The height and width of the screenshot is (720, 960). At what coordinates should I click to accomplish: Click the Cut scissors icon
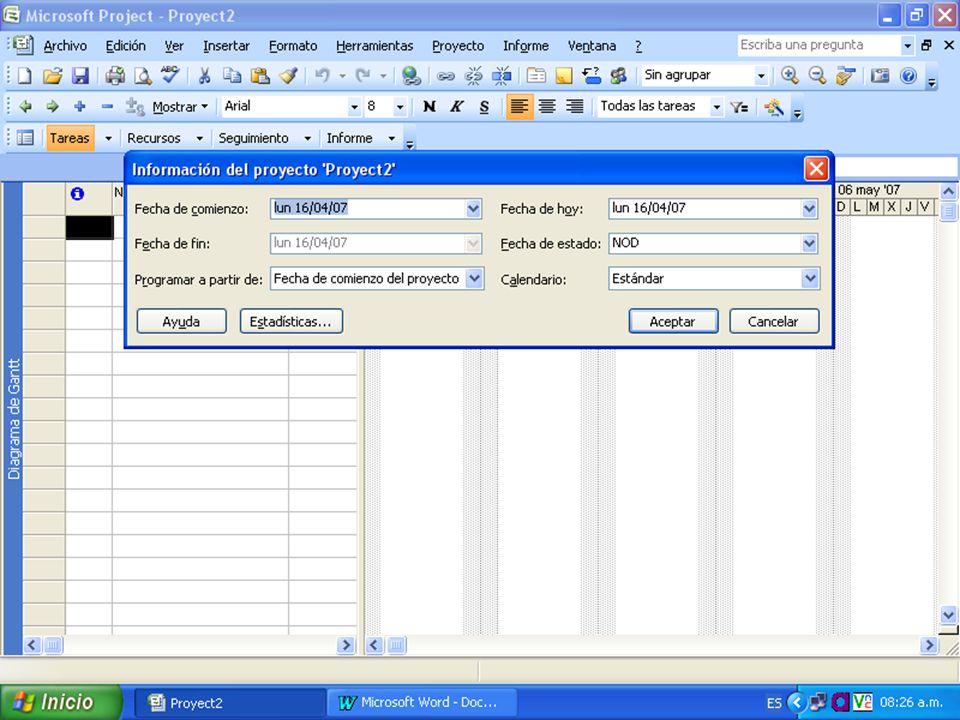204,75
